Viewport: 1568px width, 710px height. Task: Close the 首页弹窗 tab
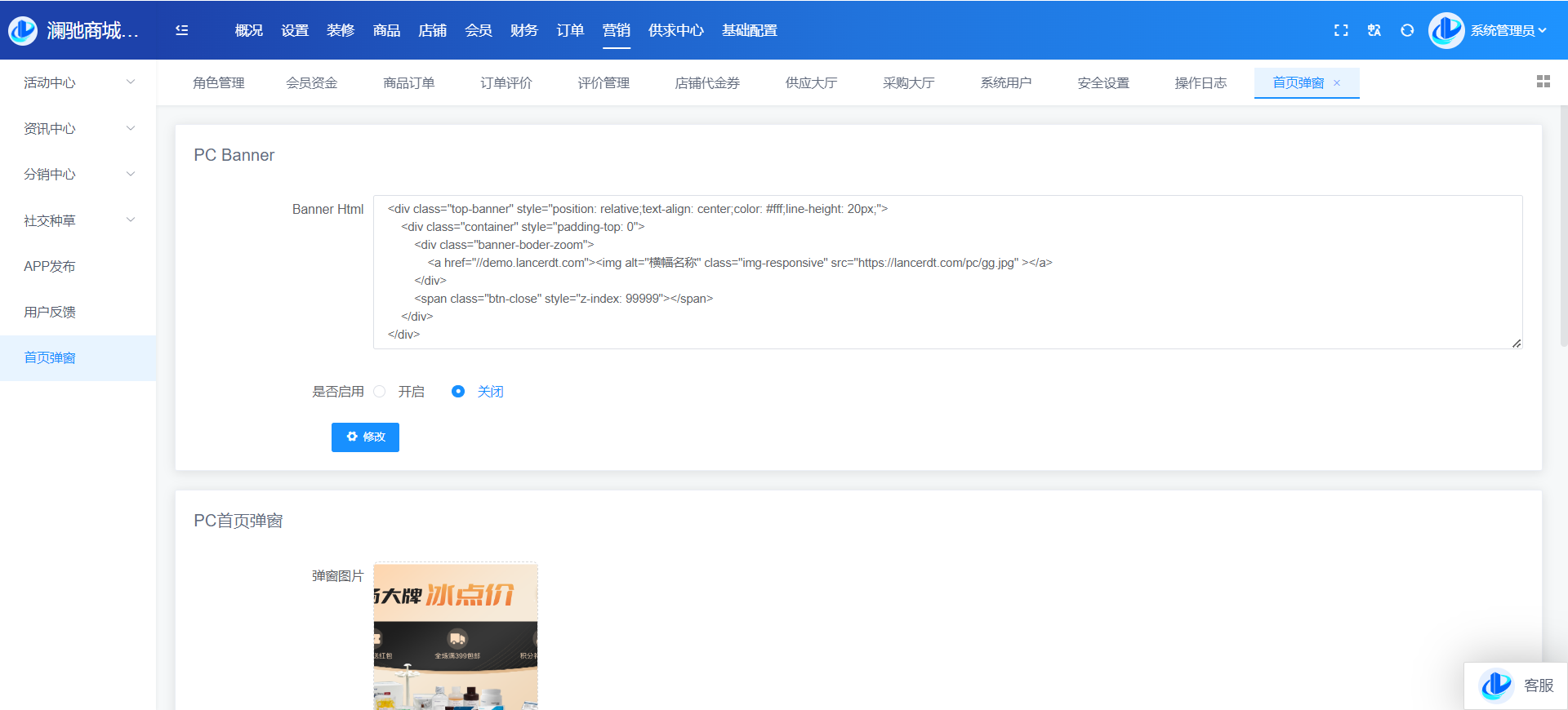pyautogui.click(x=1337, y=83)
